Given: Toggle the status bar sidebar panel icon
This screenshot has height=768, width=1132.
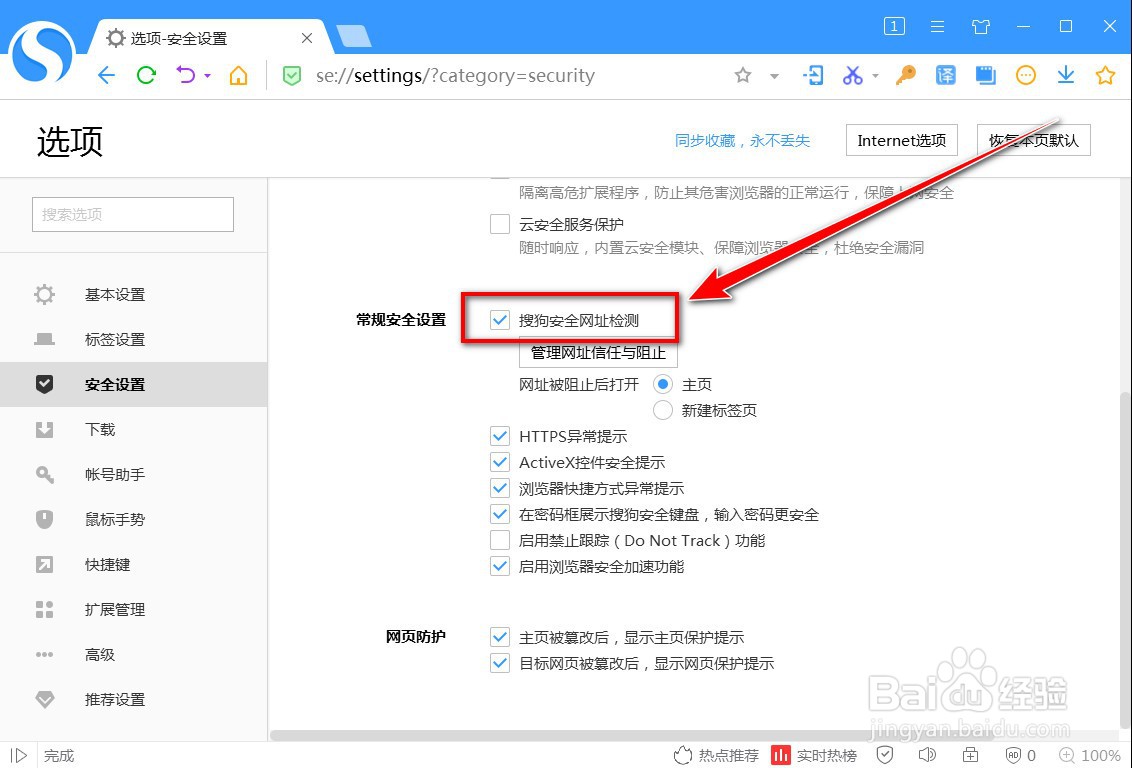Looking at the screenshot, I should [x=19, y=756].
